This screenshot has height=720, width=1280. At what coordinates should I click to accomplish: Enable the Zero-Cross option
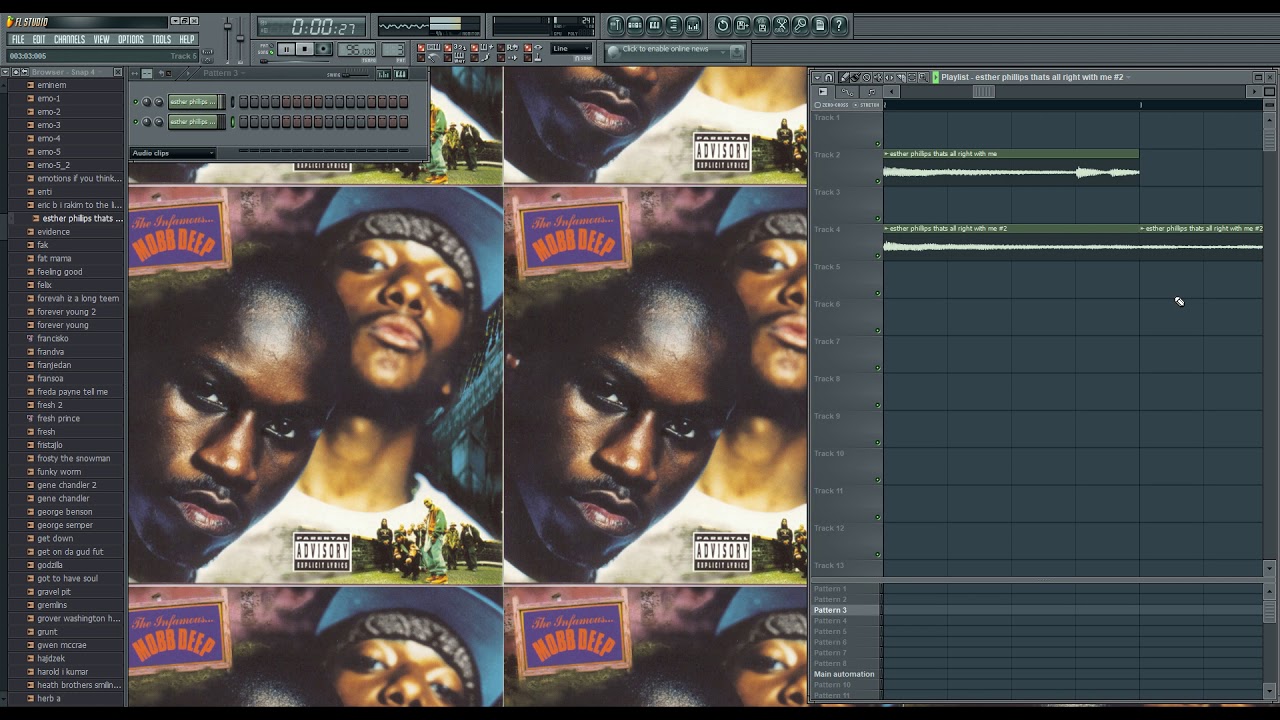pos(831,105)
